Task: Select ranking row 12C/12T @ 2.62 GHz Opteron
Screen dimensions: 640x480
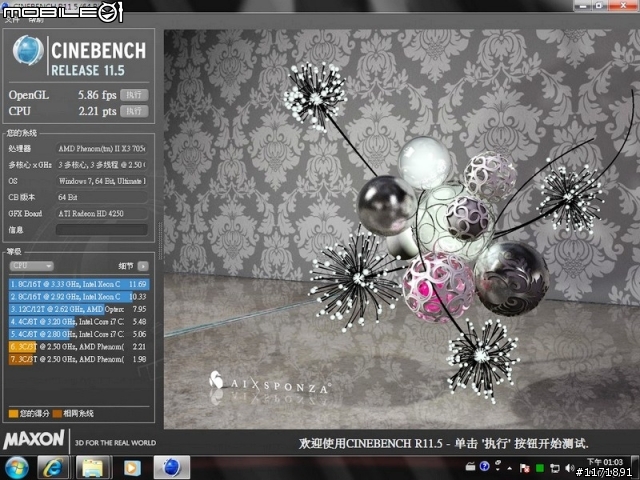Action: click(79, 309)
